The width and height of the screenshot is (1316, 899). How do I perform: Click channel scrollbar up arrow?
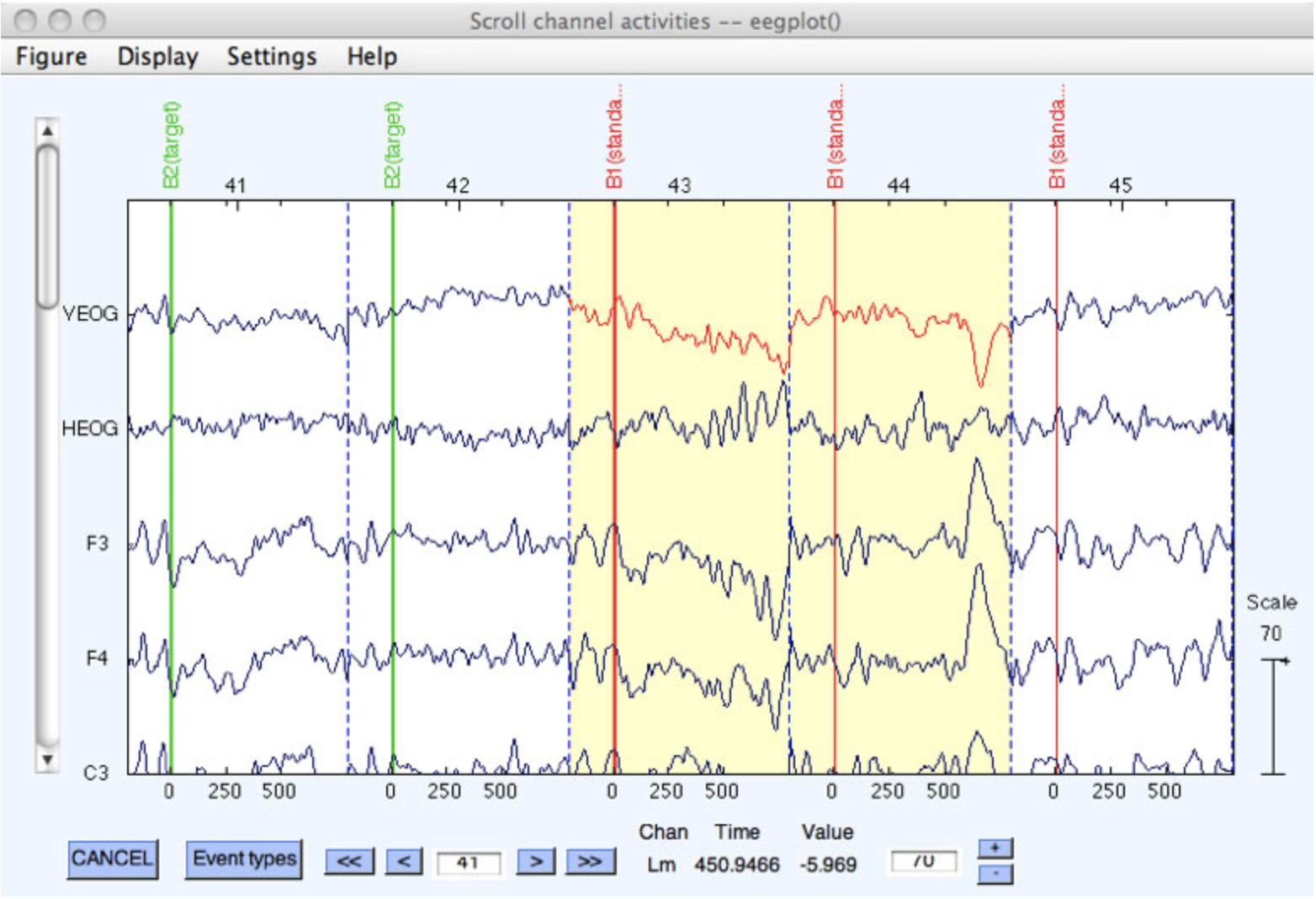pos(48,130)
